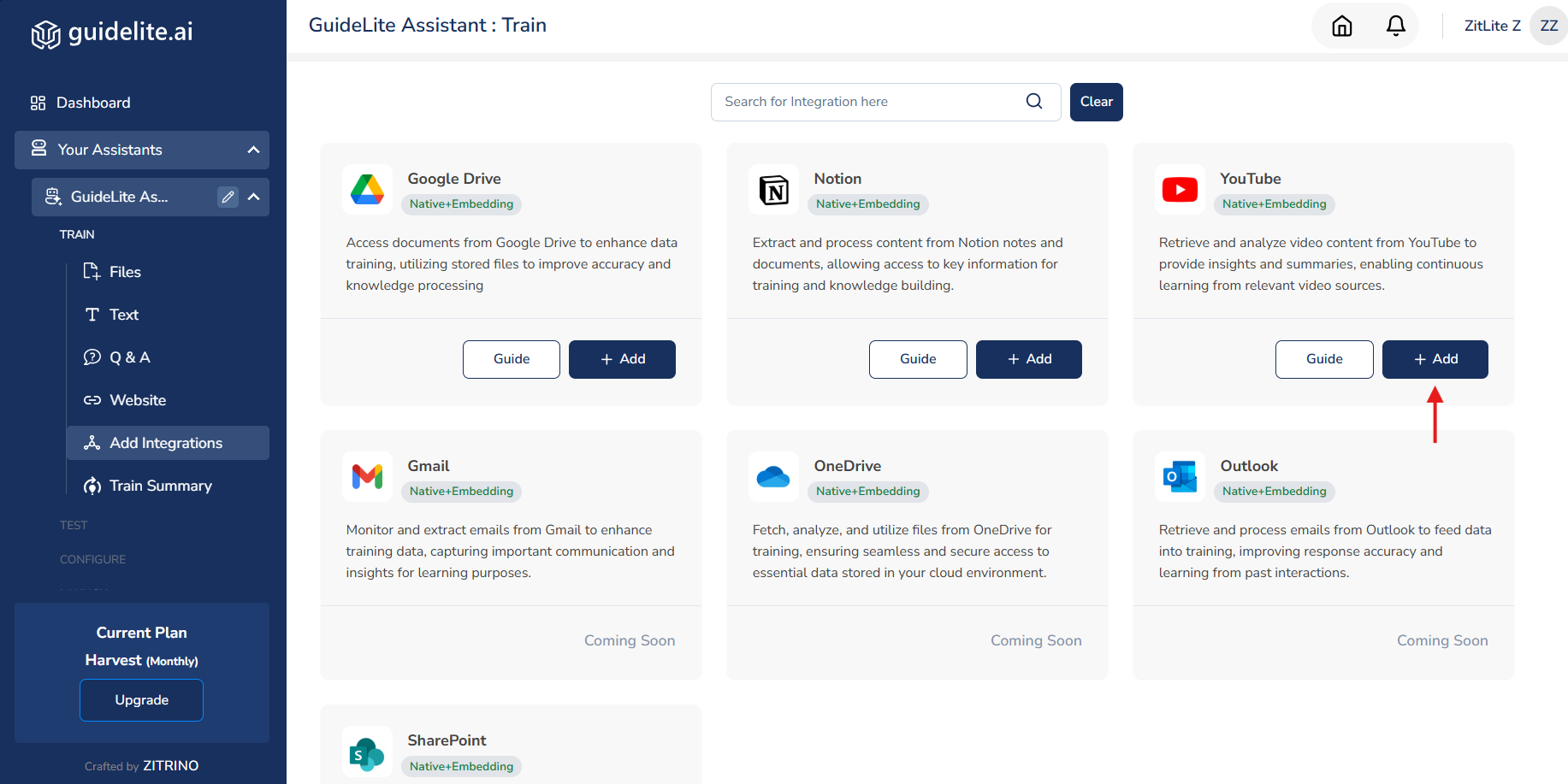Click Native+Embedding tag on Notion card
The width and height of the screenshot is (1568, 784).
(x=867, y=204)
